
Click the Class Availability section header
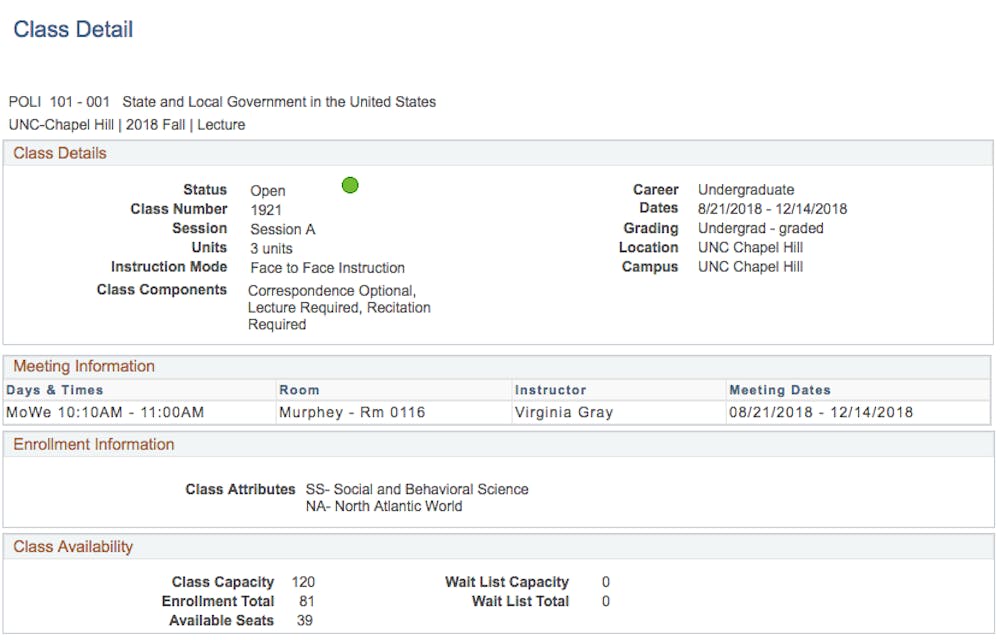73,547
